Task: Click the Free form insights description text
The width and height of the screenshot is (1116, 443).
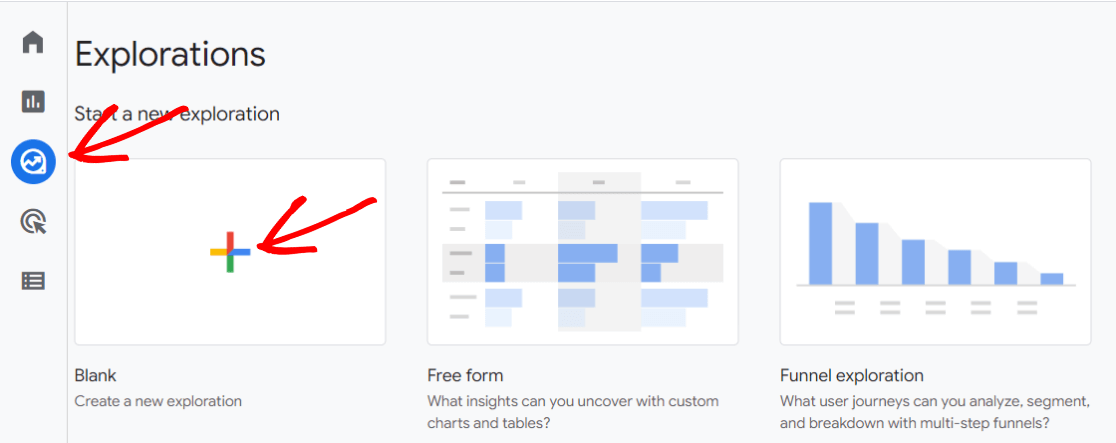Action: pyautogui.click(x=572, y=411)
